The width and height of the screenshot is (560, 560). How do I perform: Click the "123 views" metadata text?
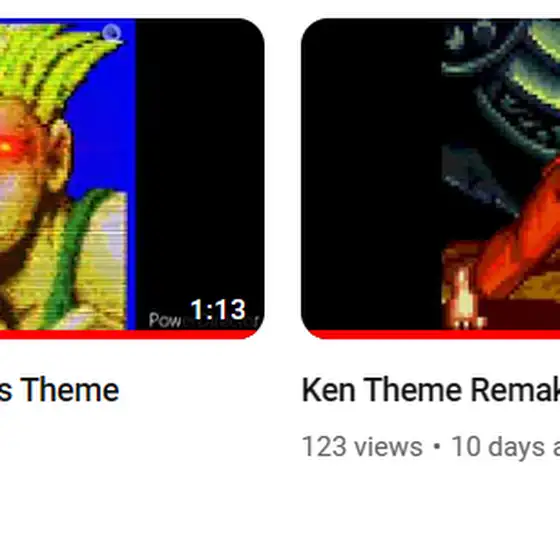pos(362,446)
